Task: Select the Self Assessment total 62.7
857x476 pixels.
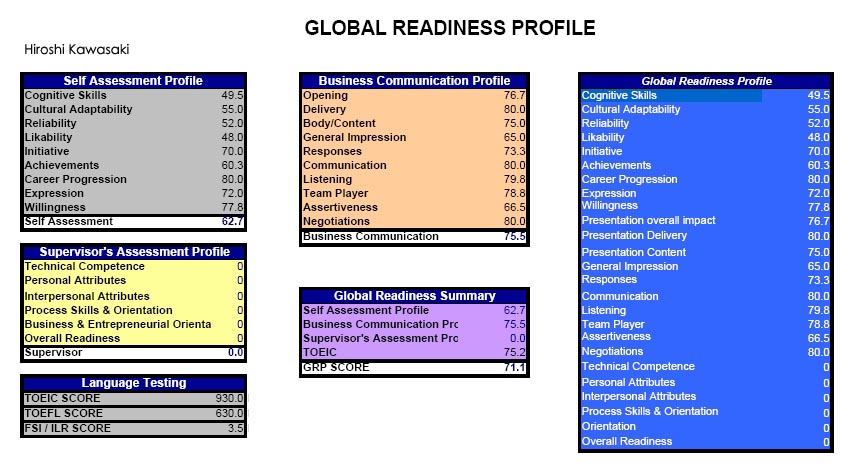Action: (232, 221)
